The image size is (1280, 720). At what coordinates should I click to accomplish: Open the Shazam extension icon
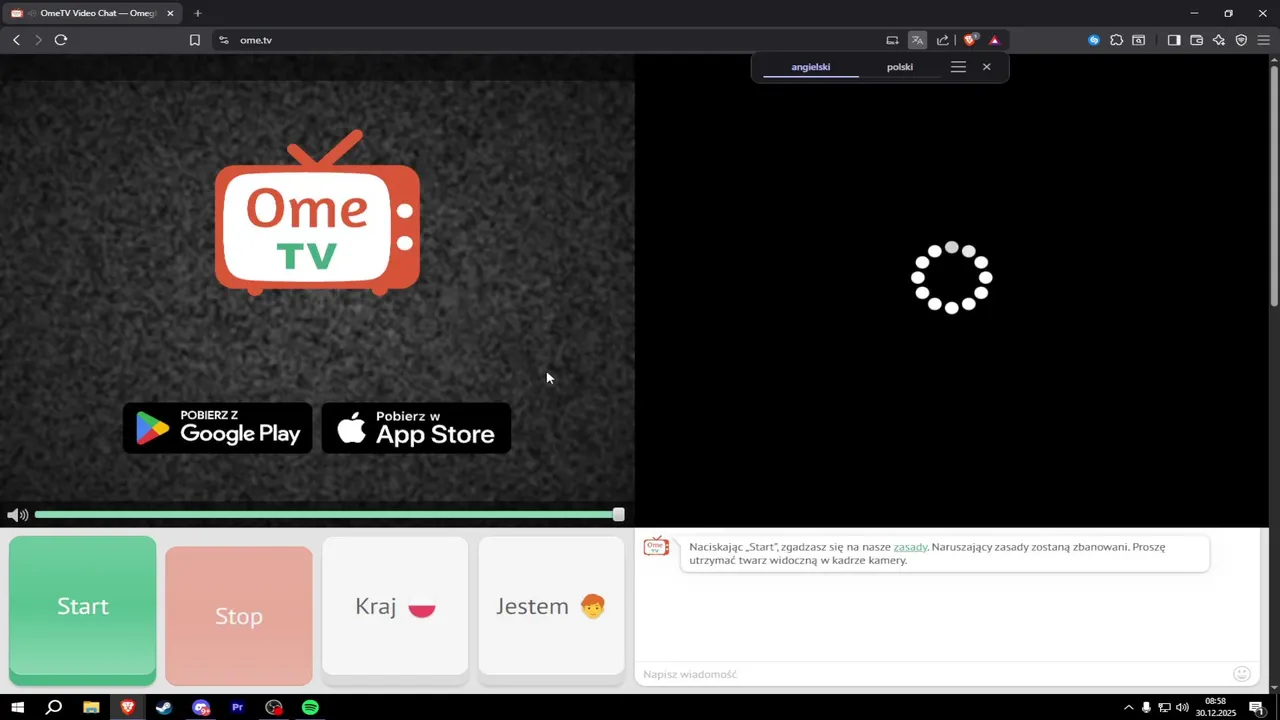(x=1094, y=40)
